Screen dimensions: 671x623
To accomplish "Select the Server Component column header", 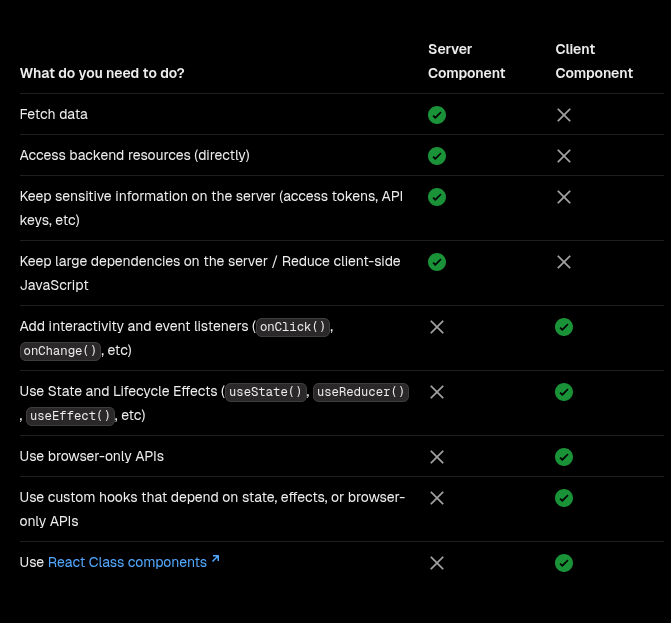I will pyautogui.click(x=466, y=61).
